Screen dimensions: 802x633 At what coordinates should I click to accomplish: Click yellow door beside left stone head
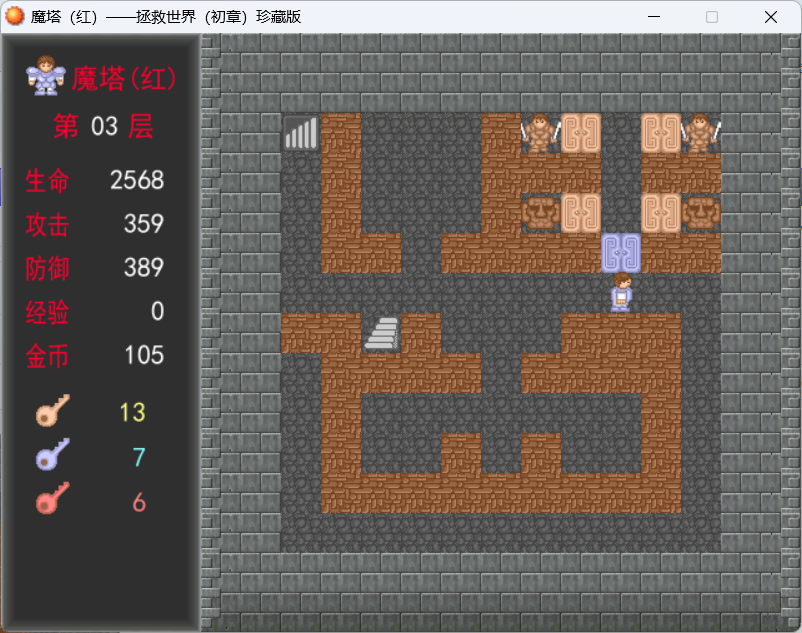pyautogui.click(x=581, y=213)
